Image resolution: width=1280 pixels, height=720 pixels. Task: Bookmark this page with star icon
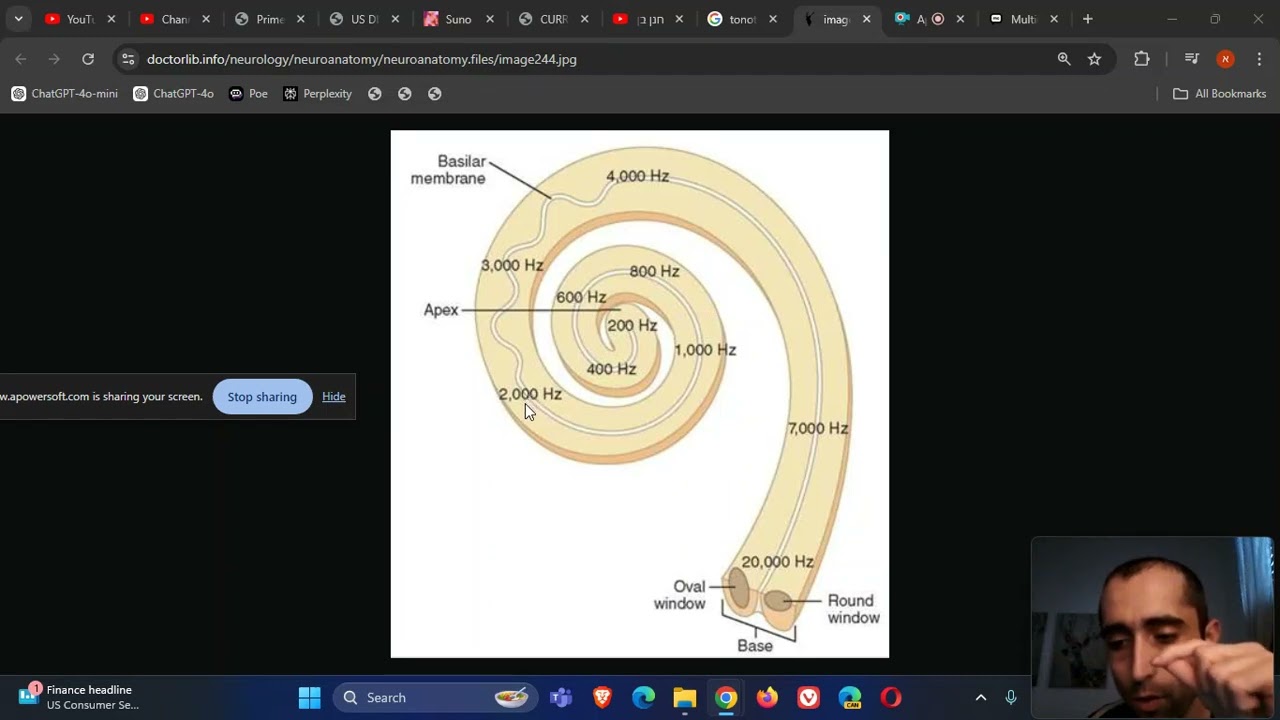coord(1094,59)
